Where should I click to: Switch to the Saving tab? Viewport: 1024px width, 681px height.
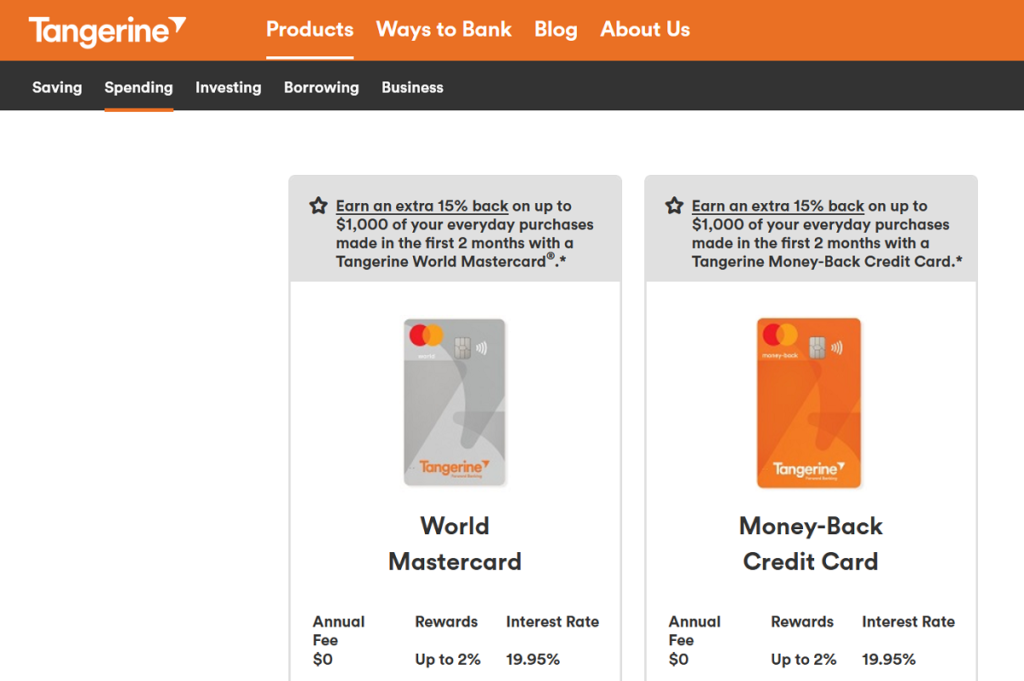click(57, 87)
